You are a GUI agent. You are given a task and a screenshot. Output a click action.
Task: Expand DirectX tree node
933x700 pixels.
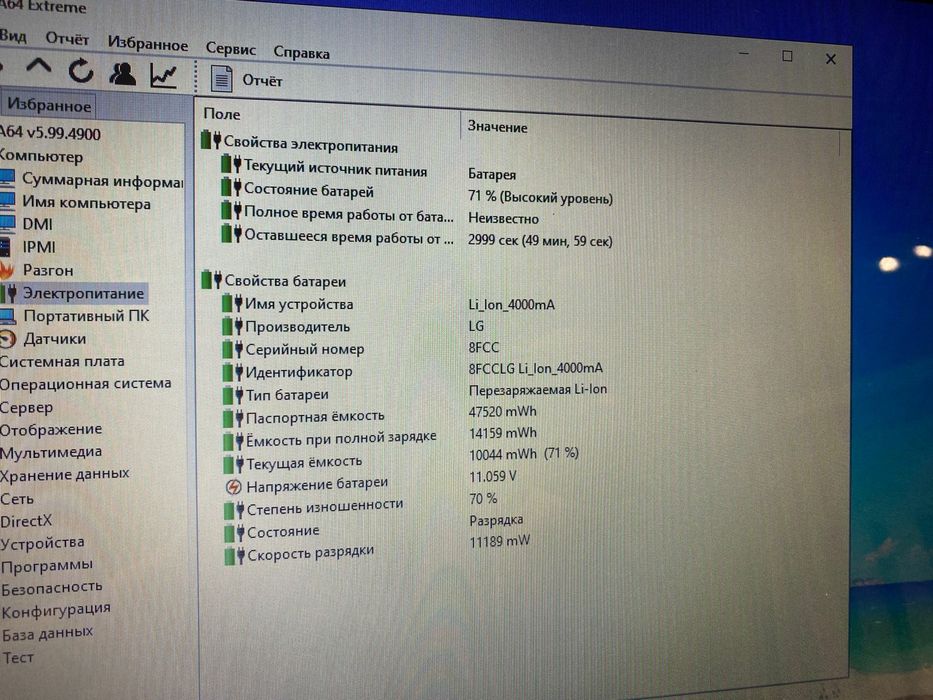26,521
